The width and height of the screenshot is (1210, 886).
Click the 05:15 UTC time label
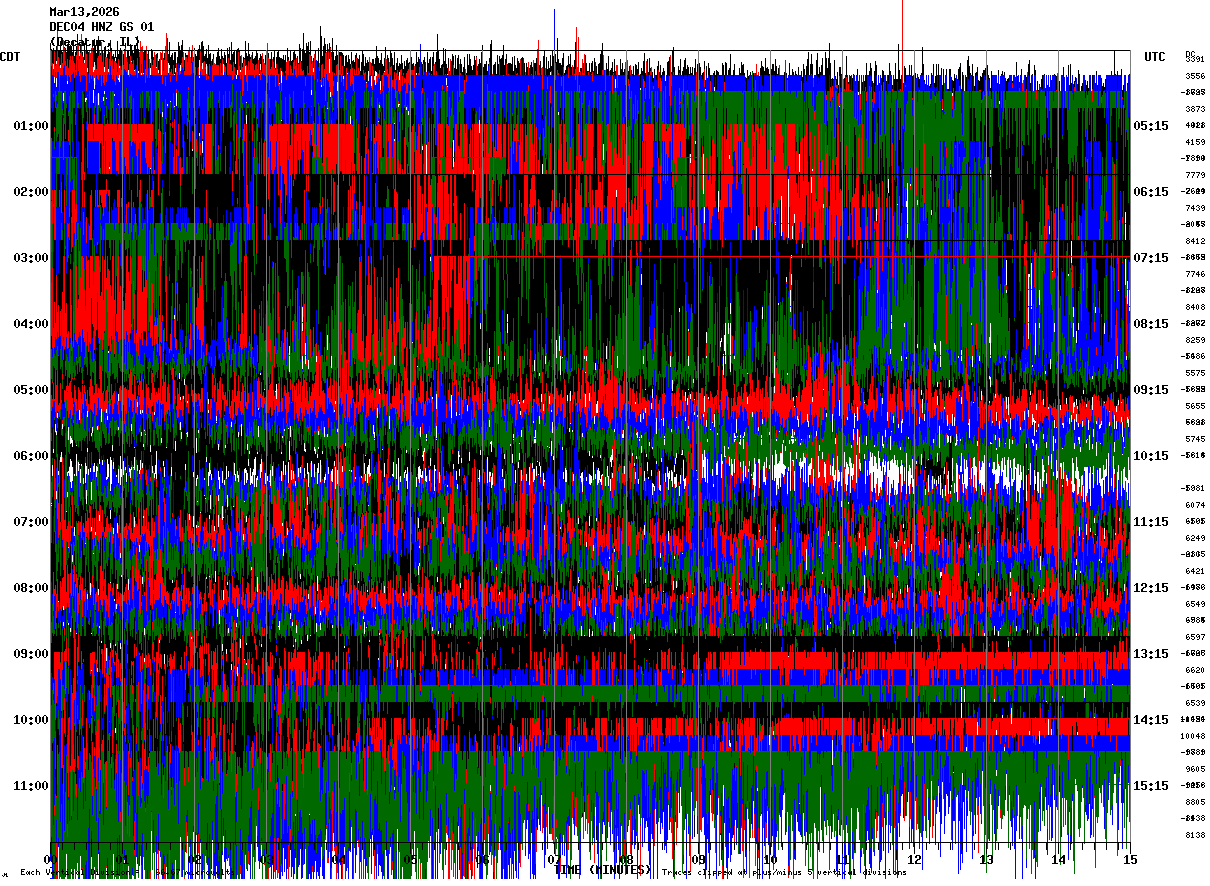pos(1151,126)
